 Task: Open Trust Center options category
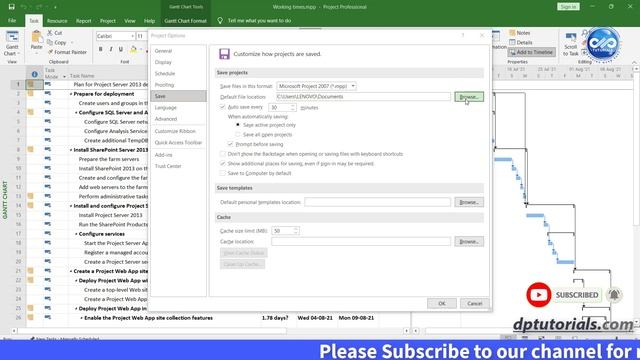point(178,166)
